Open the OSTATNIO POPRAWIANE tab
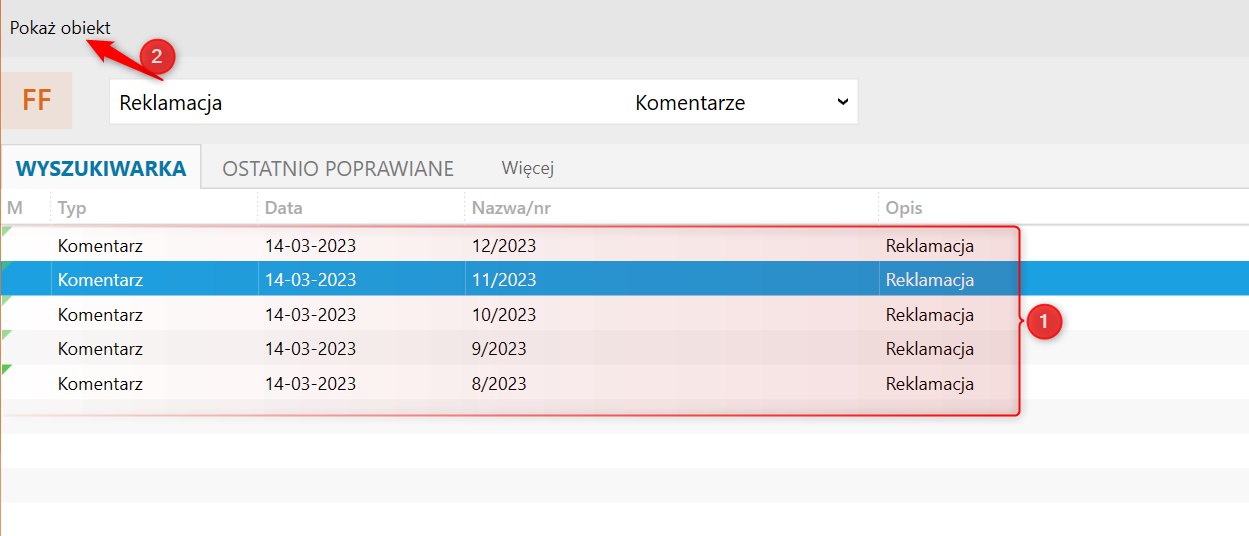The width and height of the screenshot is (1249, 536). click(338, 168)
